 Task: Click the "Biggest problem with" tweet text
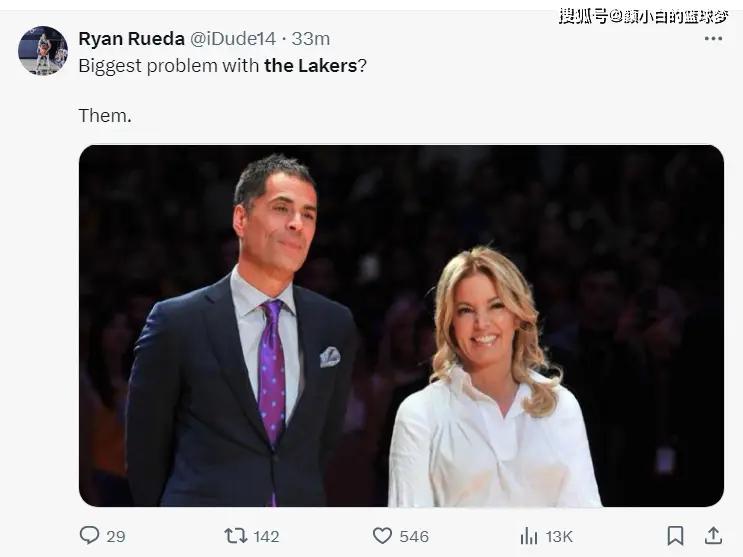(x=169, y=66)
